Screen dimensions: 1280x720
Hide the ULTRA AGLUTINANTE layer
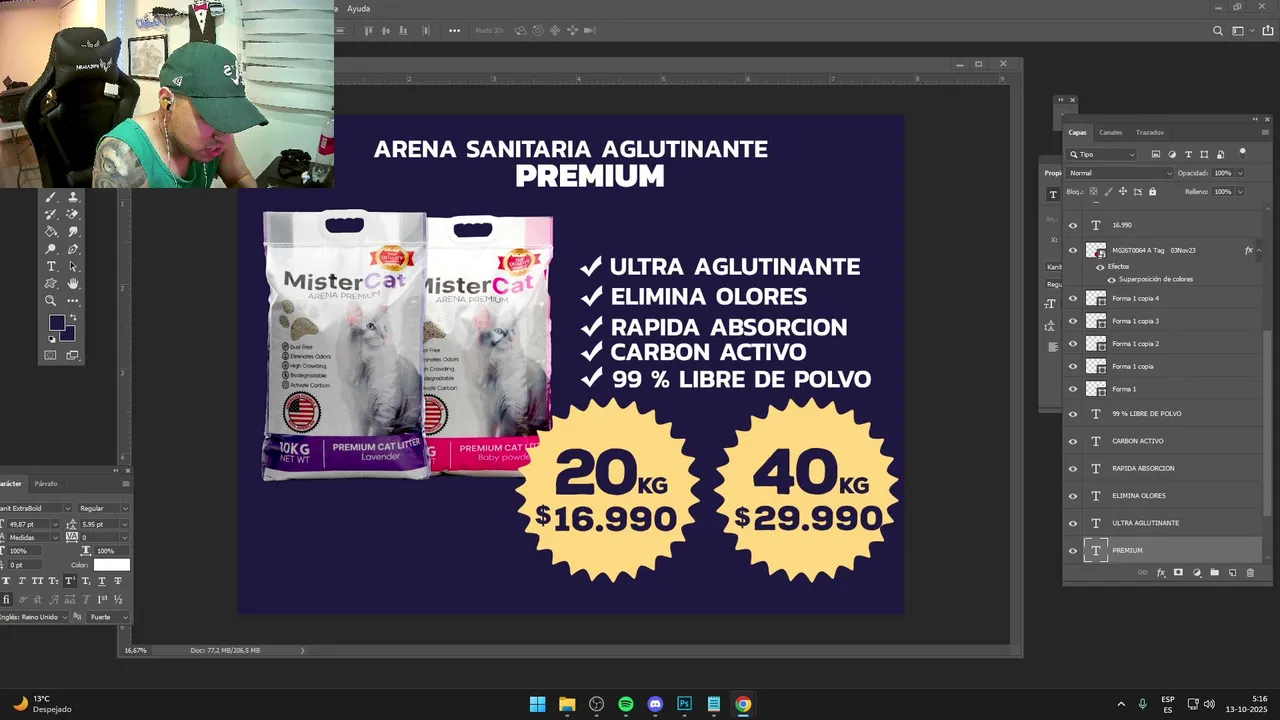(1073, 523)
